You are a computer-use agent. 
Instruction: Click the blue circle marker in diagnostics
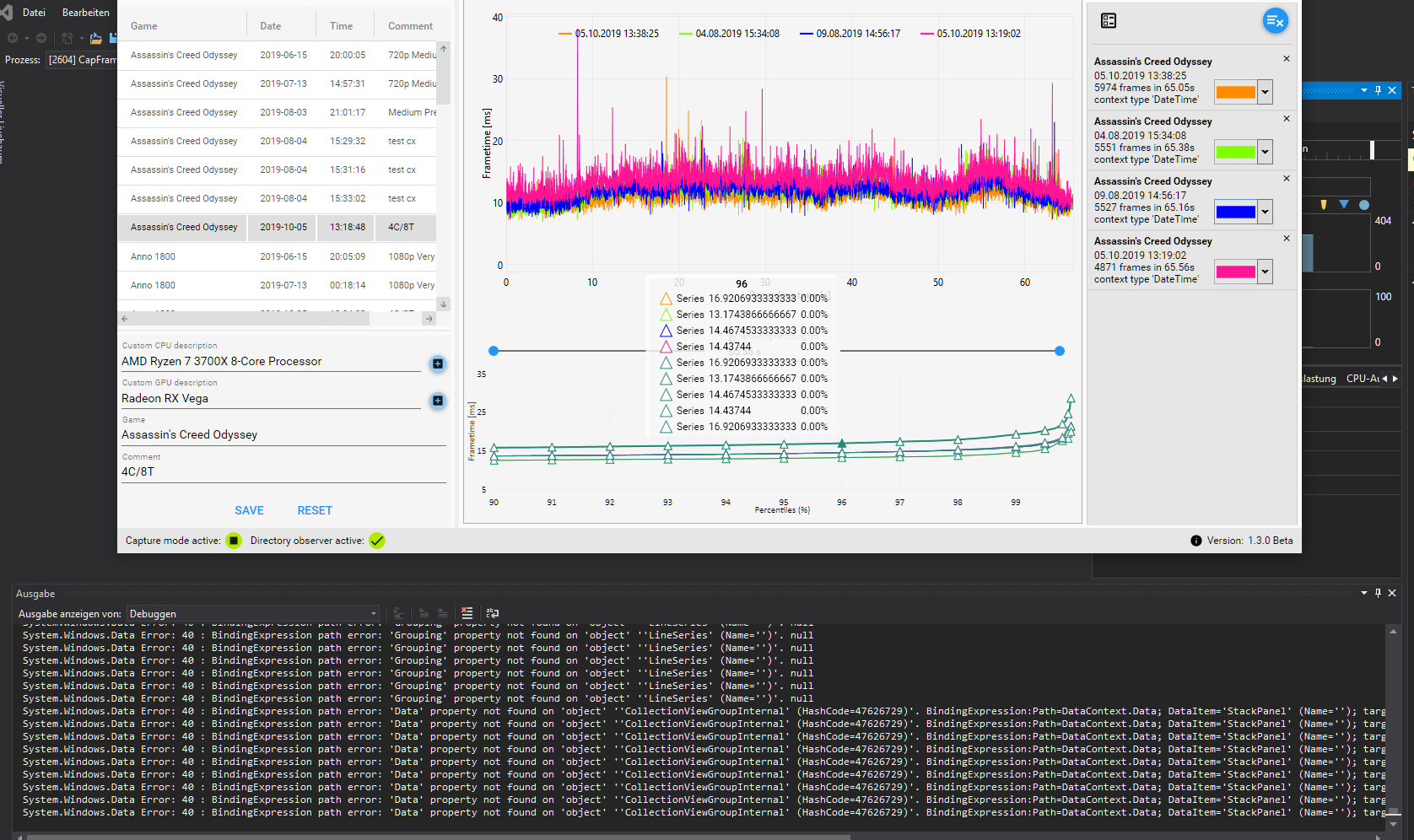click(1364, 205)
